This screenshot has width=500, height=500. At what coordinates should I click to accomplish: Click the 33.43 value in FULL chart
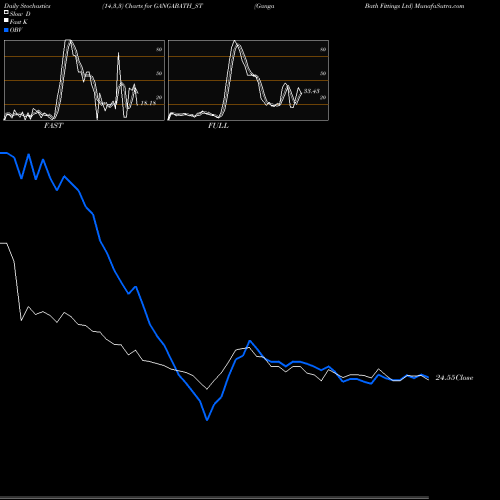tap(312, 91)
